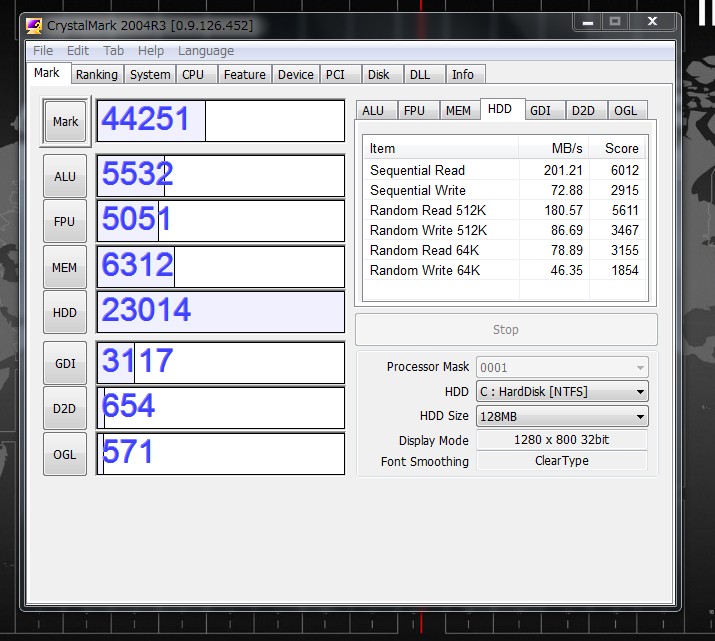Maximize the CrystalMark window

tap(615, 21)
